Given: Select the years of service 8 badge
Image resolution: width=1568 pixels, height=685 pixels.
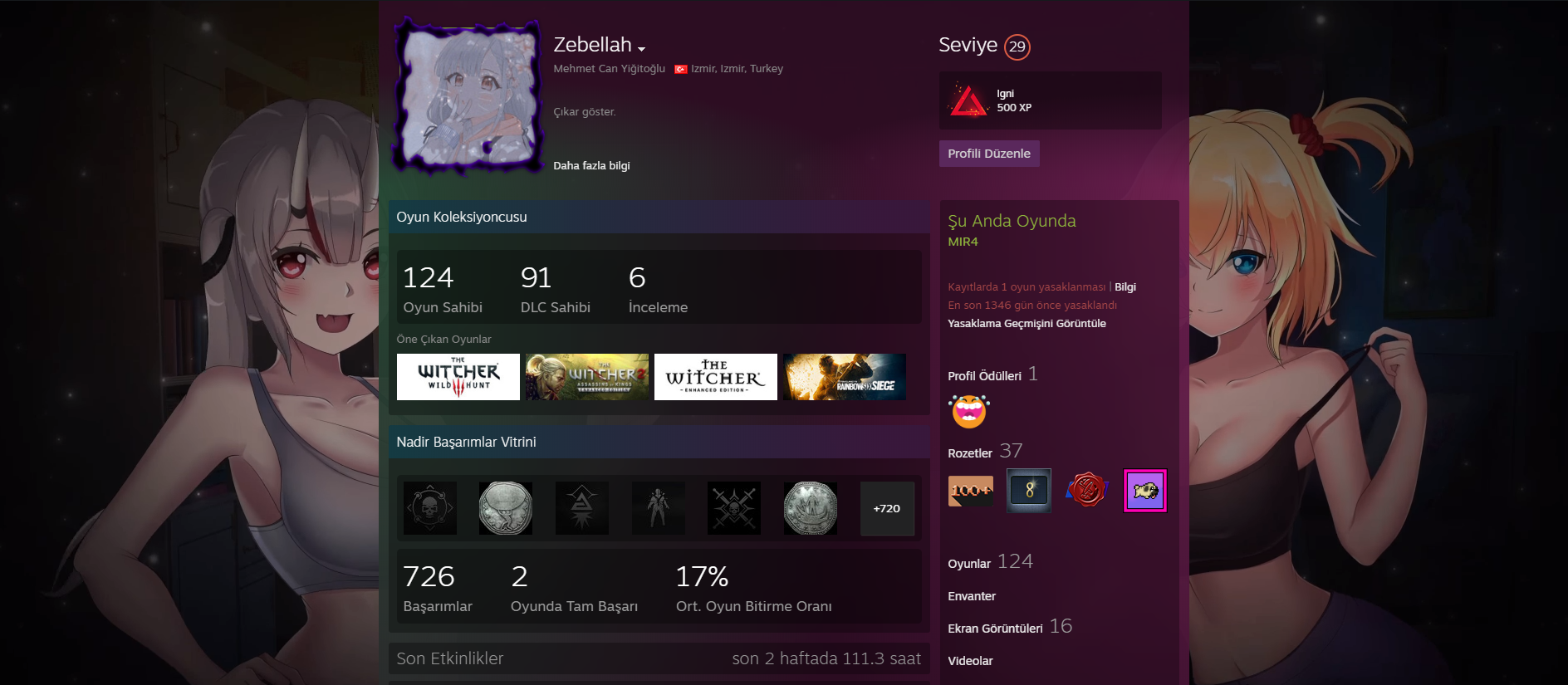Looking at the screenshot, I should point(1028,491).
